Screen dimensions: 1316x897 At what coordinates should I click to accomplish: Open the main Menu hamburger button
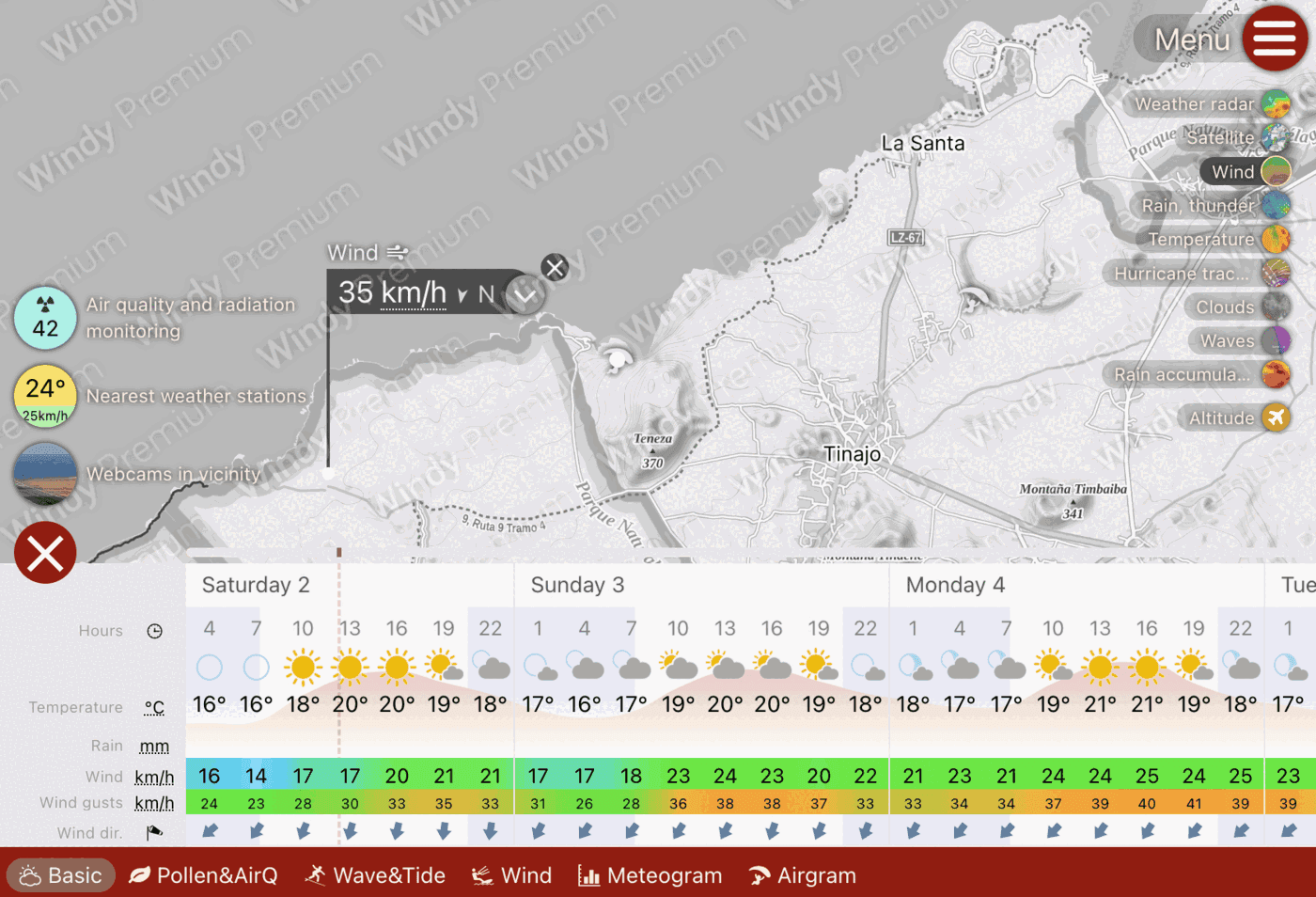pos(1274,39)
